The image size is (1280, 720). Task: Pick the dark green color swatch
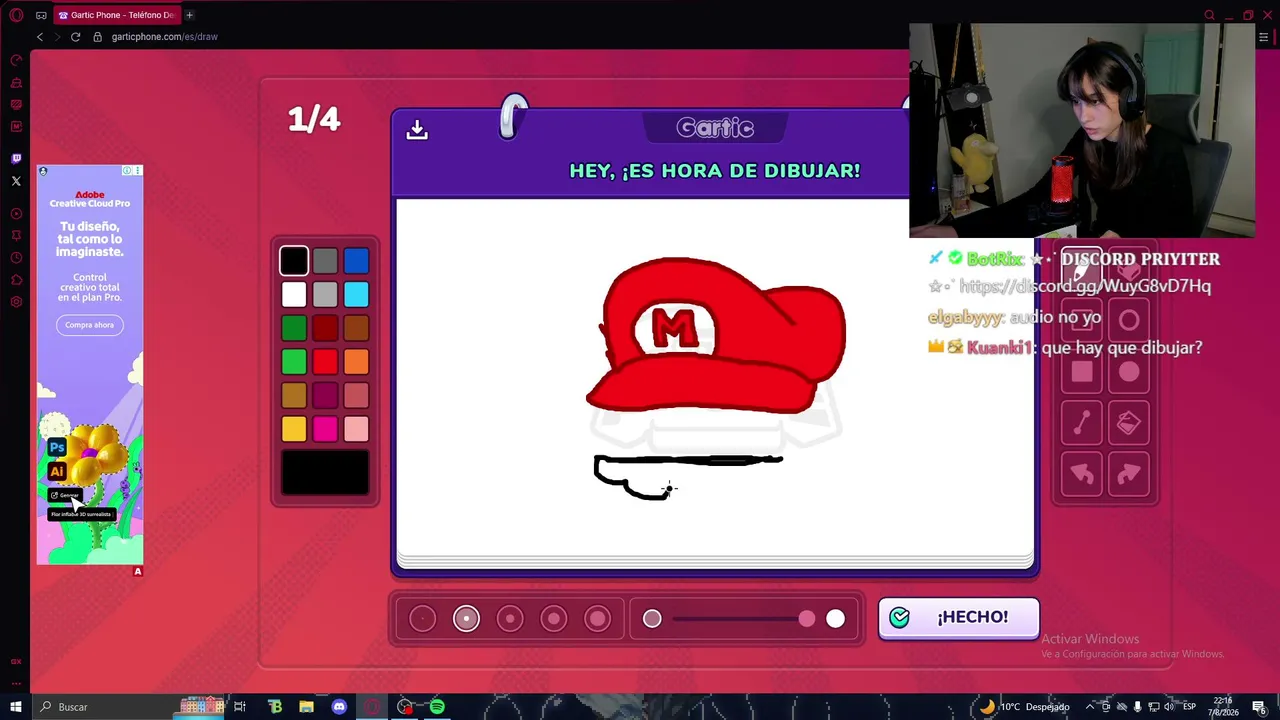(294, 328)
